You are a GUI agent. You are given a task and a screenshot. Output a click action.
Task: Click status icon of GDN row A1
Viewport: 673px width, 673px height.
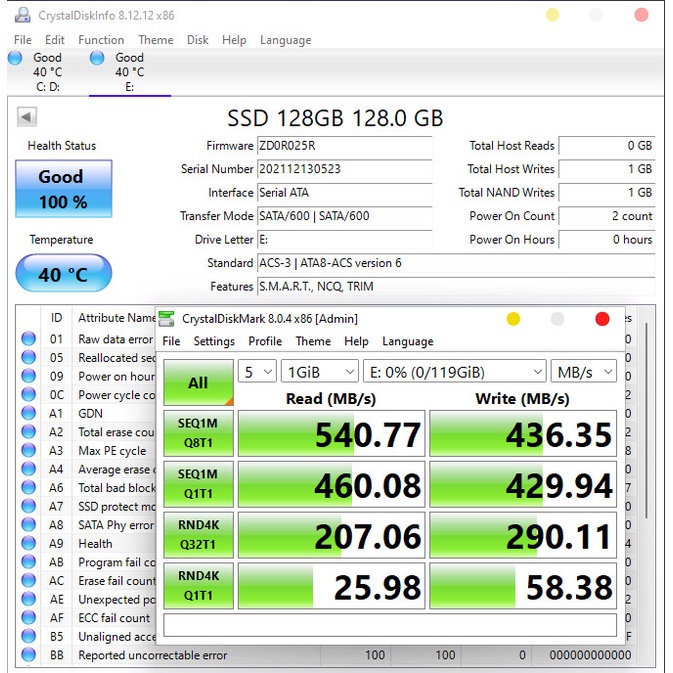(x=29, y=413)
